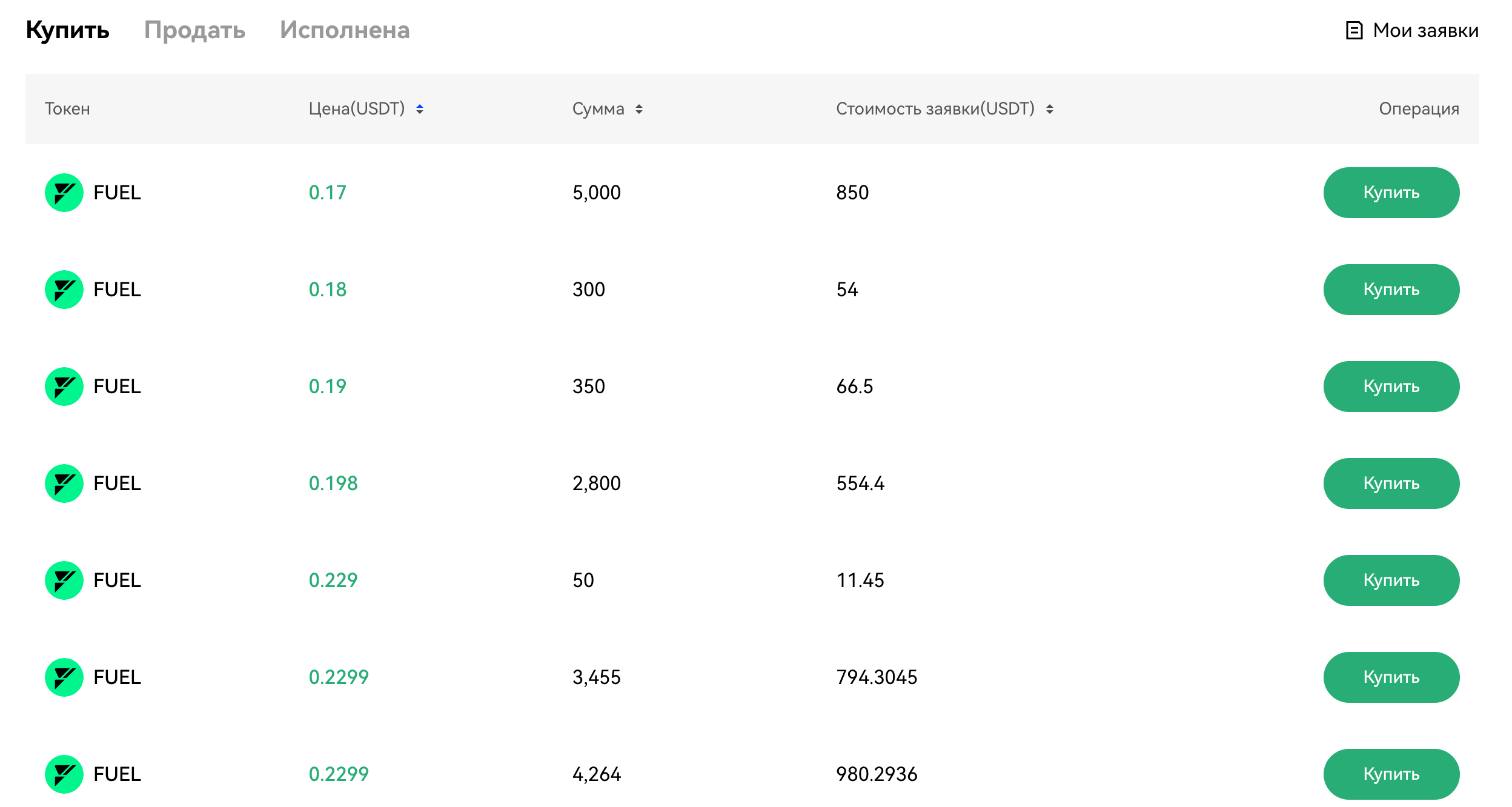
Task: Click FUEL token icon in 0.17 row
Action: point(64,193)
